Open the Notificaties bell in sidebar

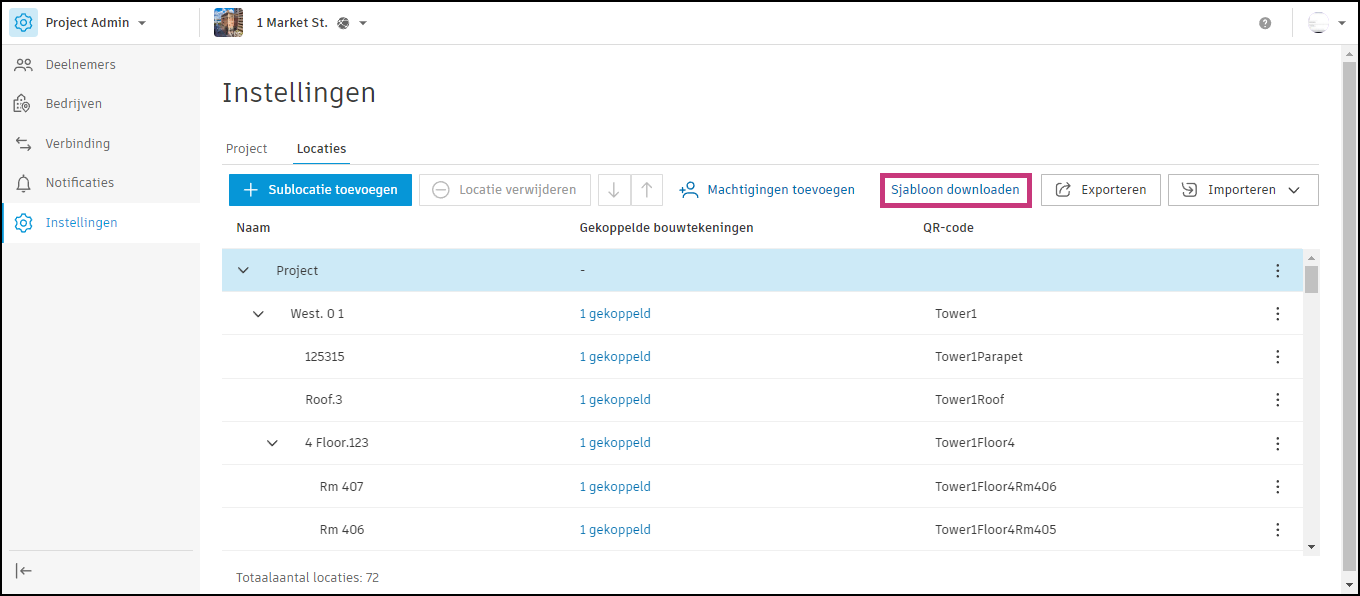(x=24, y=183)
